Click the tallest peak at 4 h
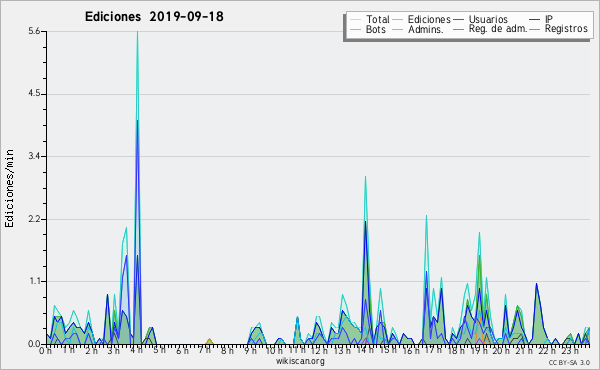The width and height of the screenshot is (600, 370). tap(137, 33)
